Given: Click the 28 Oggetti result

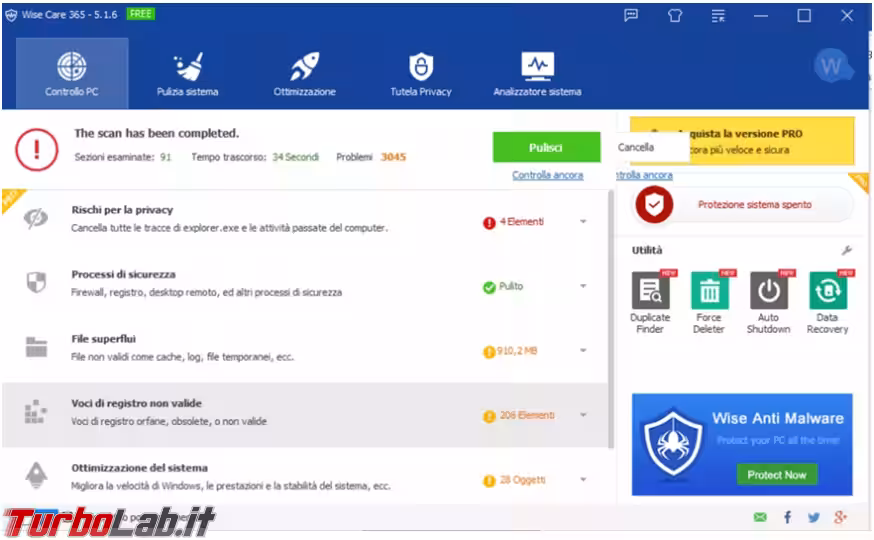Looking at the screenshot, I should pyautogui.click(x=514, y=480).
